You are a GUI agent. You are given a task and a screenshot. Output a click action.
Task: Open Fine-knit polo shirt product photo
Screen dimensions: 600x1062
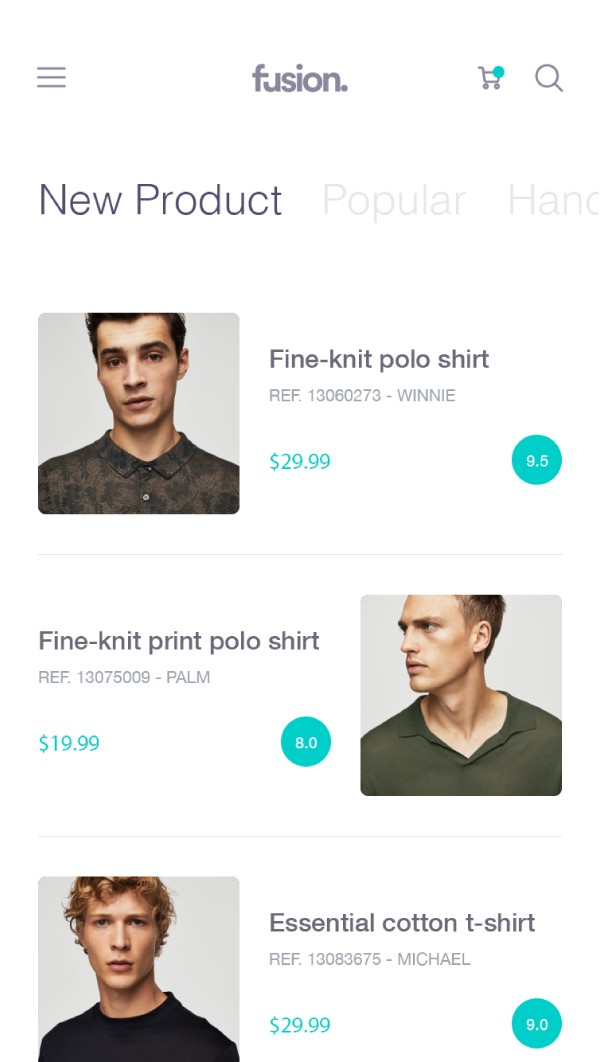[x=139, y=413]
